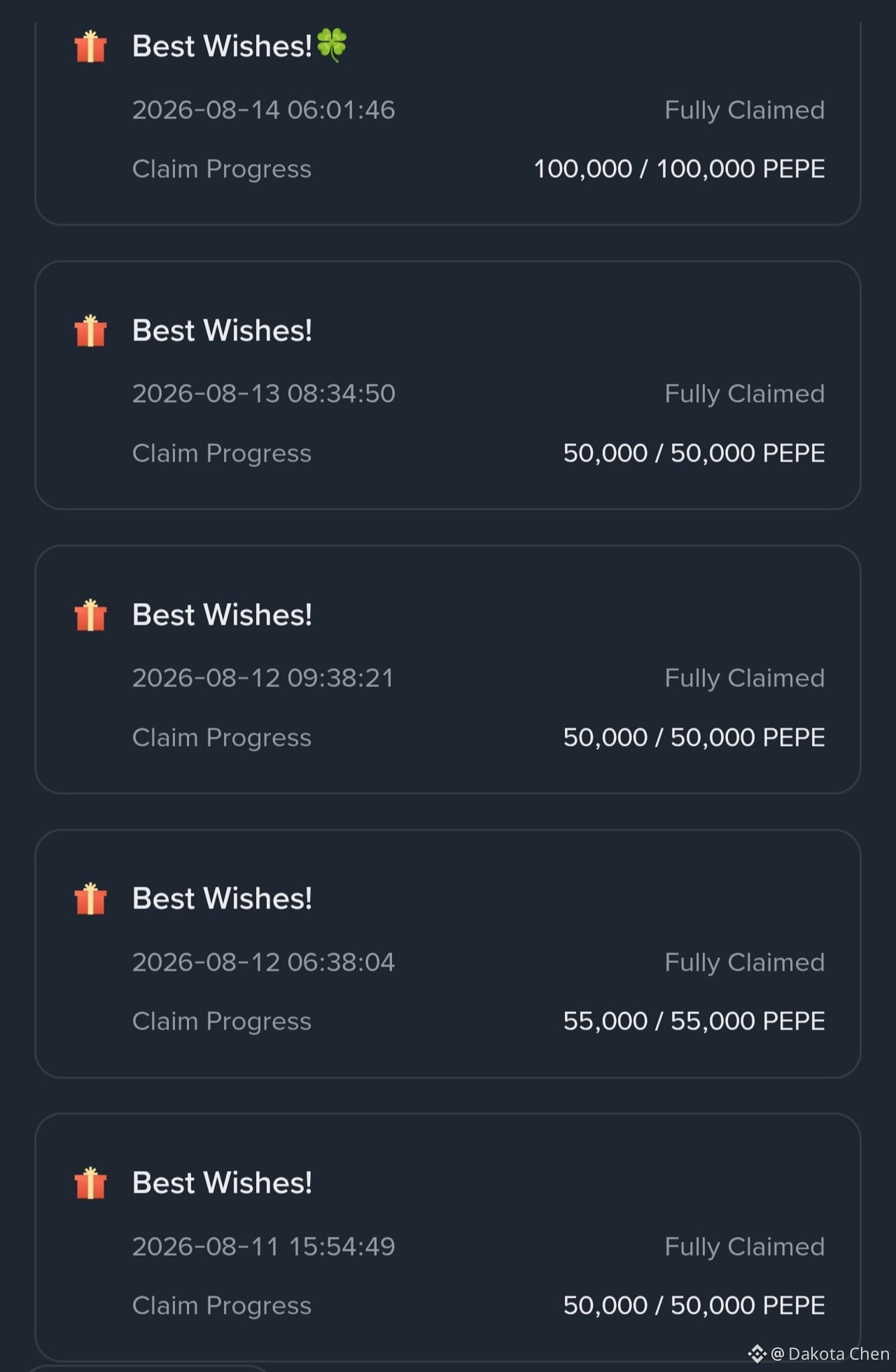Open Best Wishes card dated 2026-08-13 08:34:50

click(448, 385)
